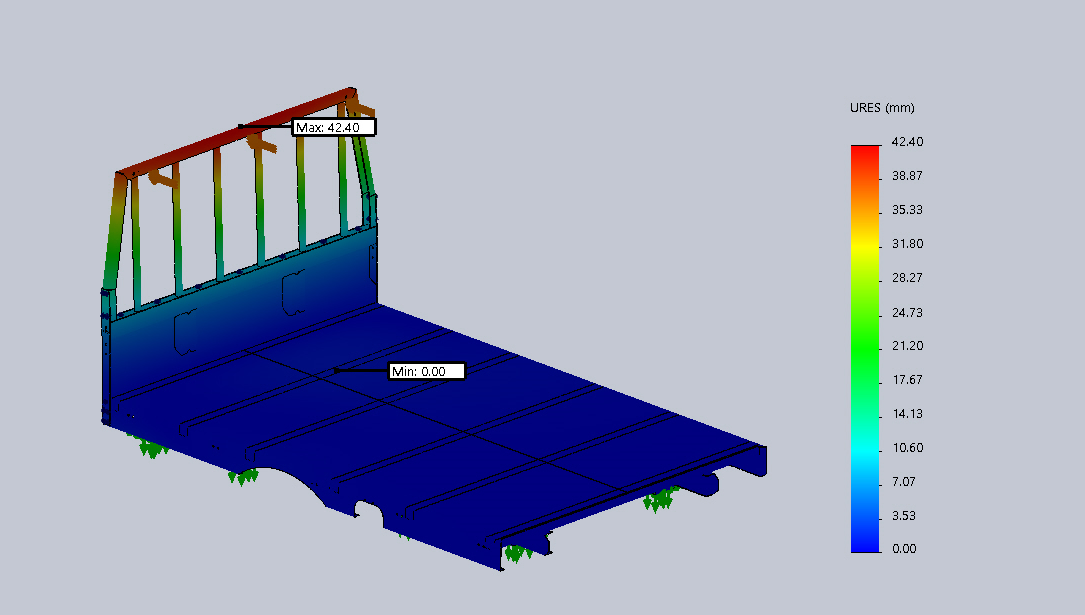Screen dimensions: 1085x615
Task: Click the 28.27 legend value
Action: click(x=907, y=277)
